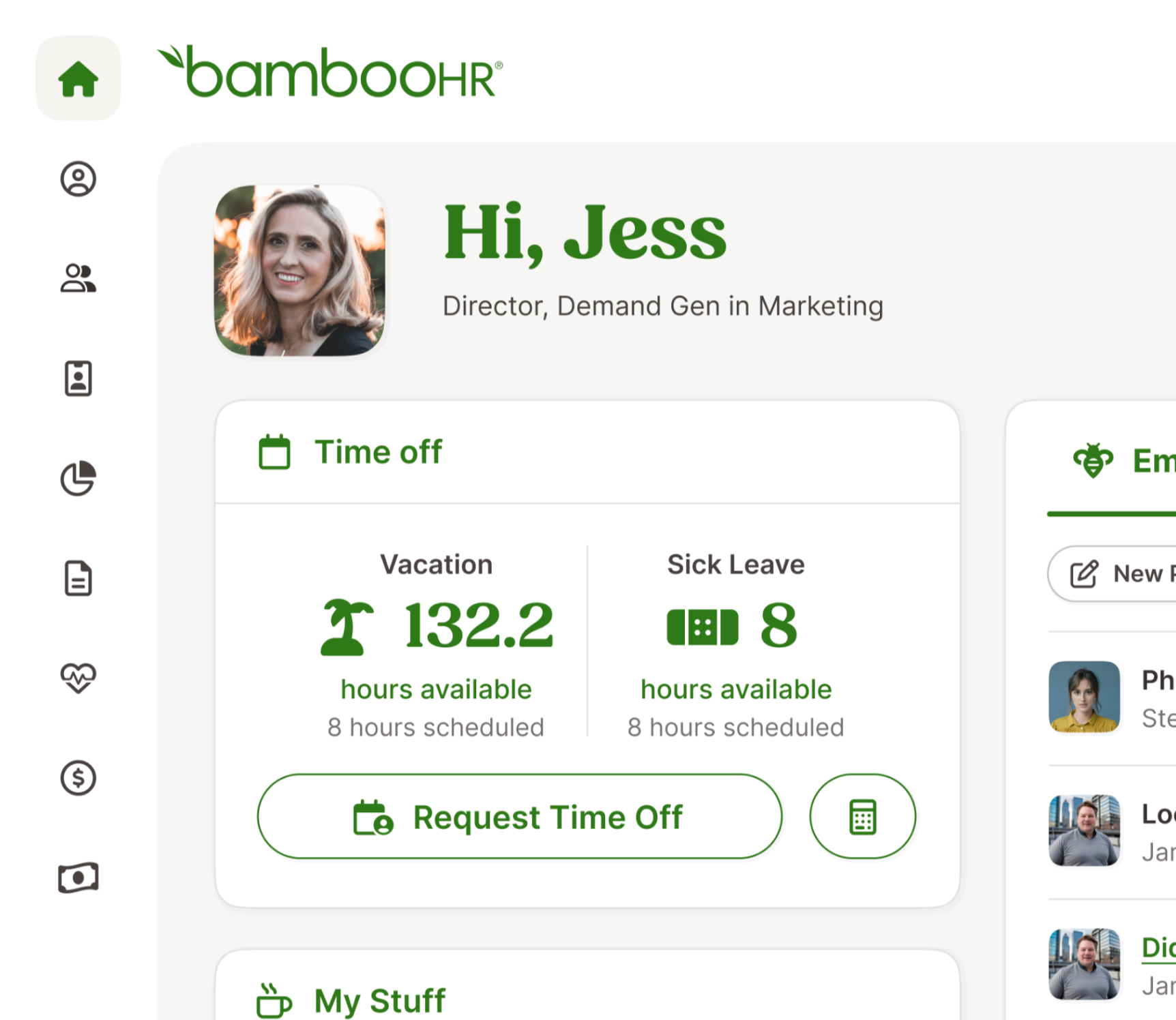Switch to the Time off card section
1176x1020 pixels.
378,451
